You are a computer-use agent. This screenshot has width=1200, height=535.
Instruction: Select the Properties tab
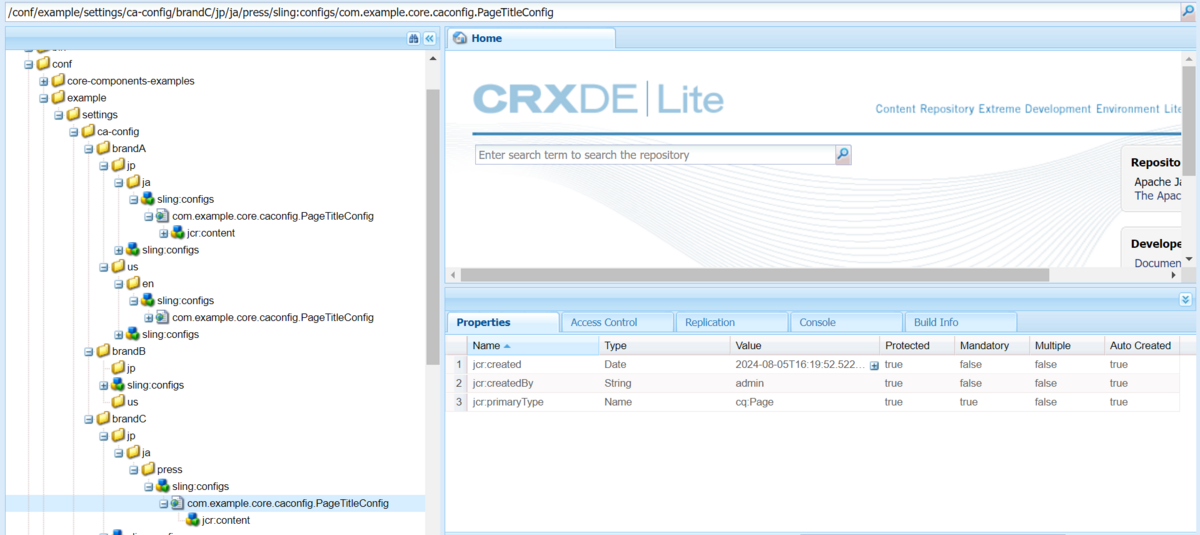point(503,322)
